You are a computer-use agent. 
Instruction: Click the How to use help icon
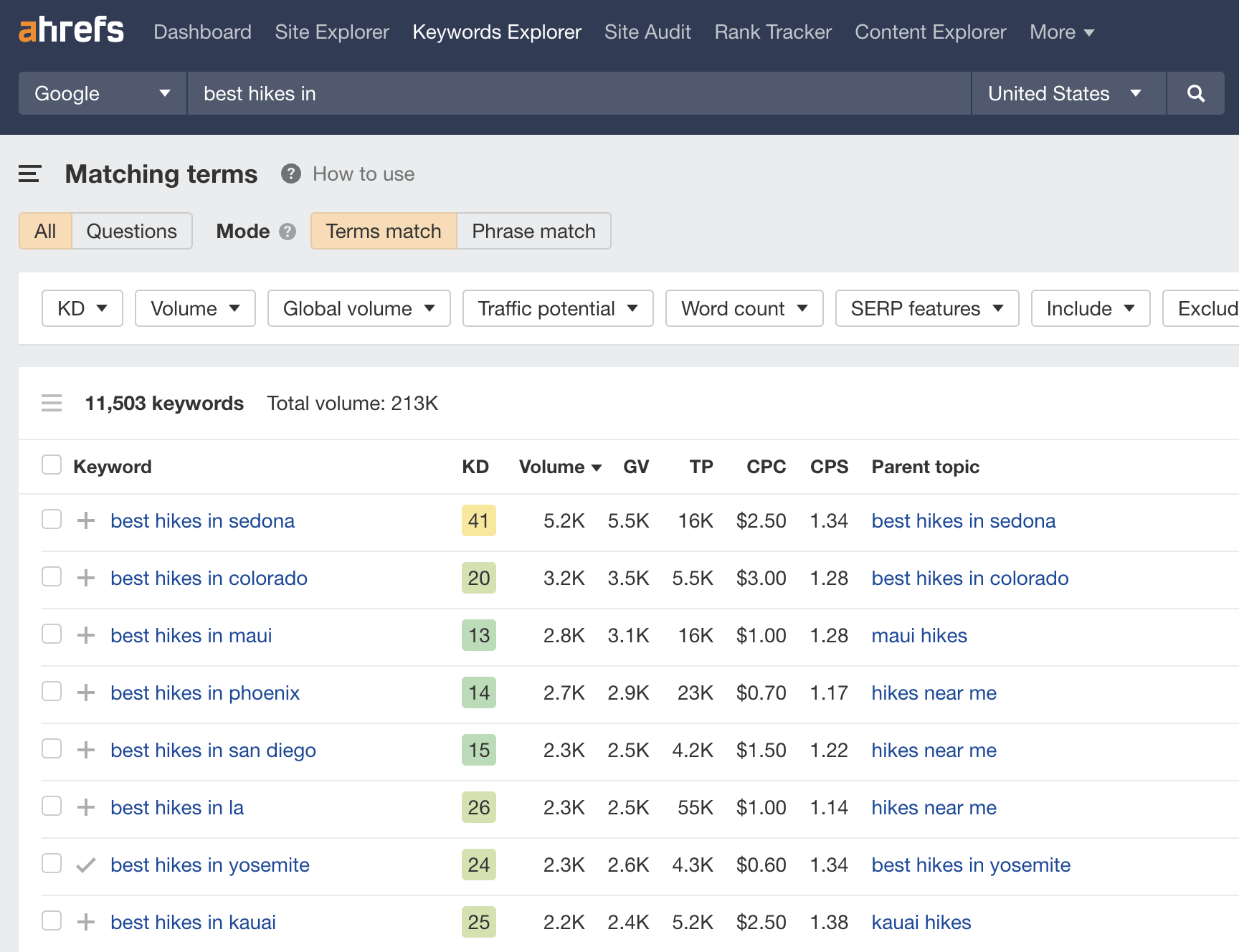pos(290,173)
